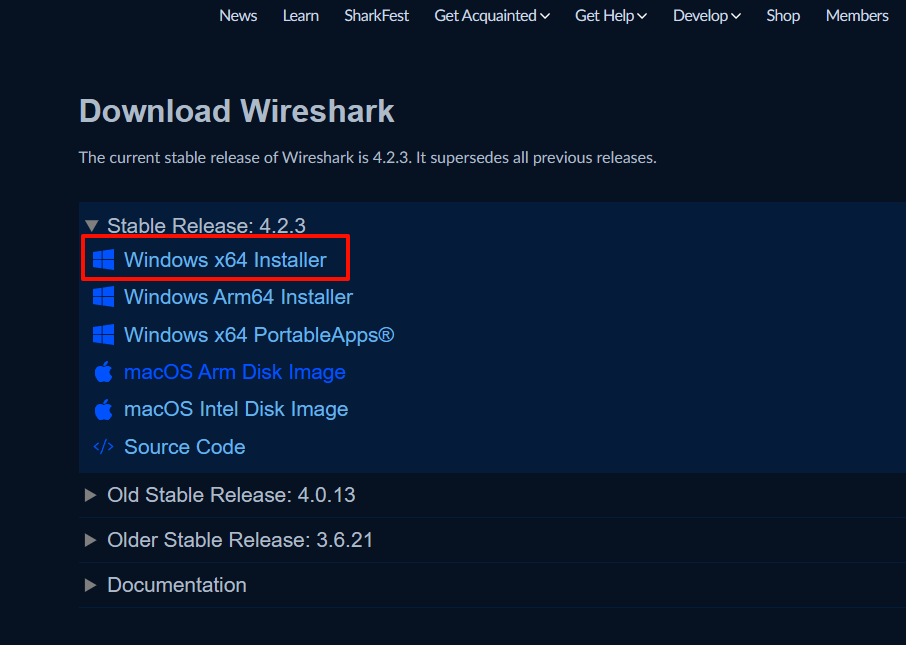Open the Learn menu item
Image resolution: width=906 pixels, height=645 pixels.
point(301,16)
